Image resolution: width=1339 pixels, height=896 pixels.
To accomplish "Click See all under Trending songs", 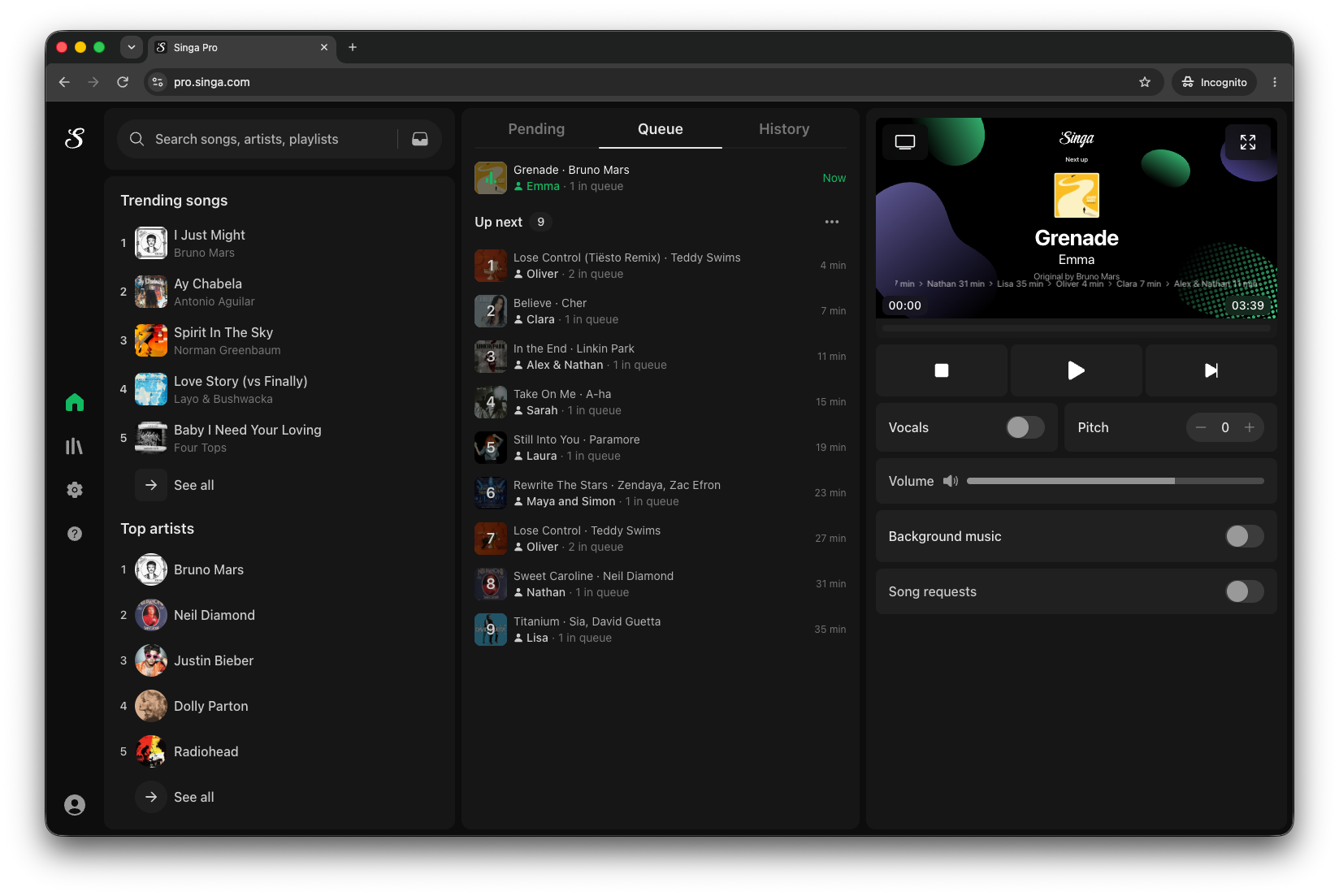I will 175,485.
